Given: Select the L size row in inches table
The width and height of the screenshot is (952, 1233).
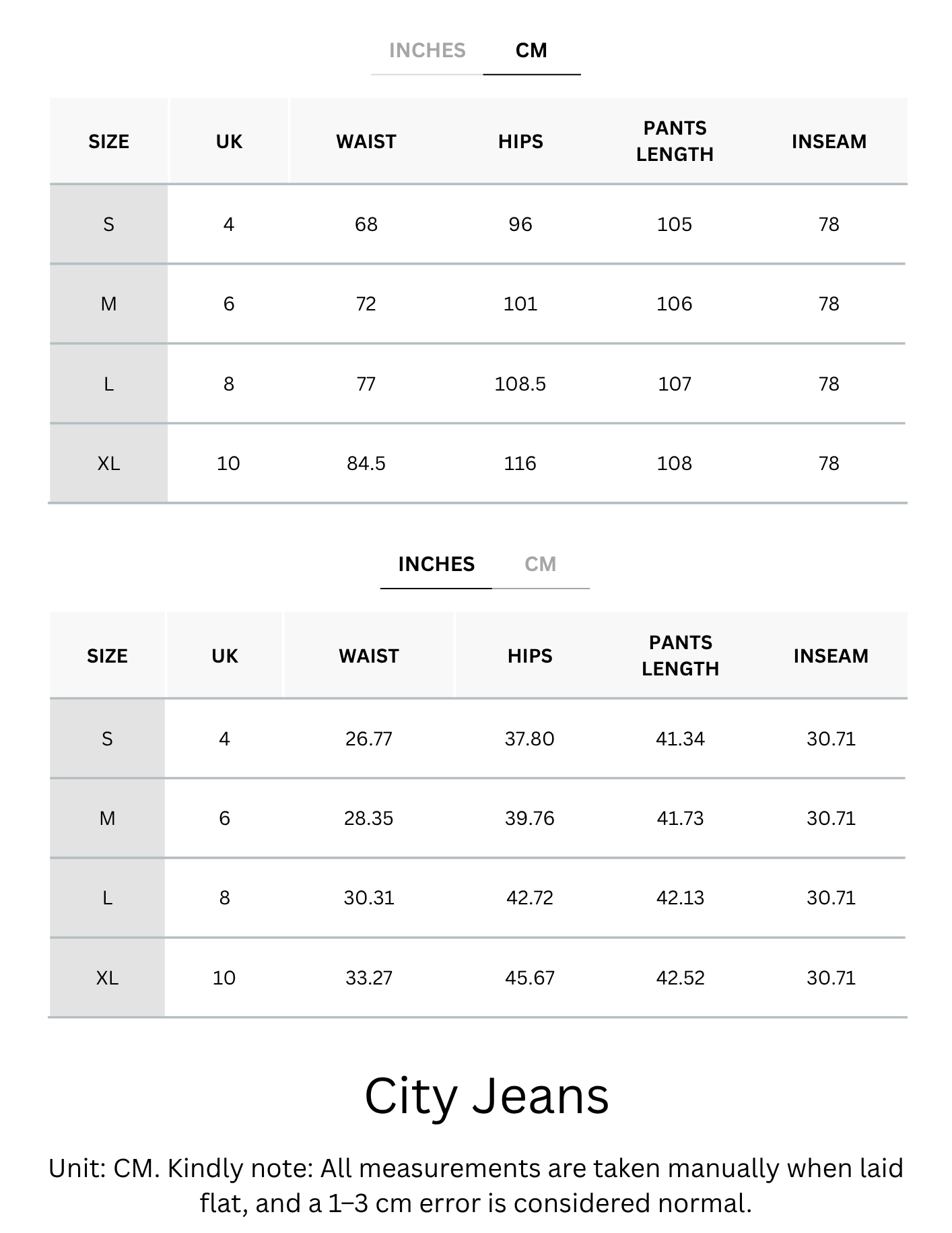Looking at the screenshot, I should pyautogui.click(x=478, y=898).
